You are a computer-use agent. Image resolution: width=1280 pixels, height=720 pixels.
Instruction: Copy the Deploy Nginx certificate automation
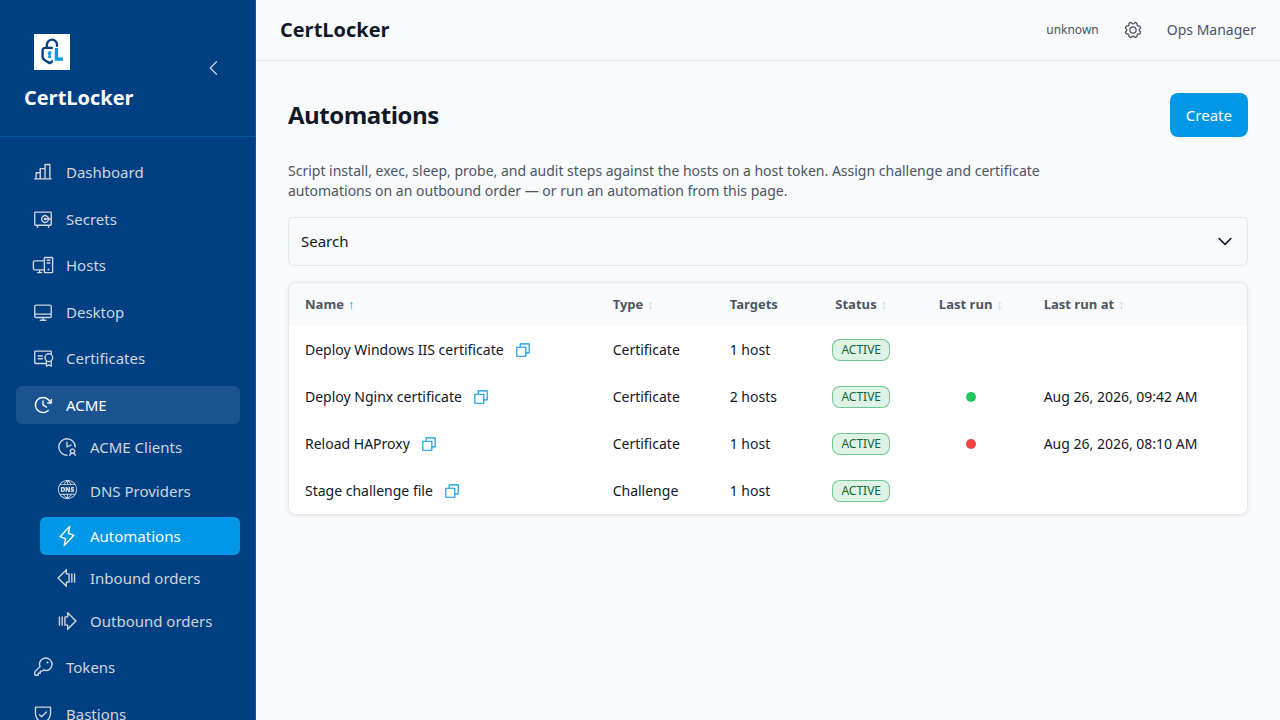click(x=481, y=397)
